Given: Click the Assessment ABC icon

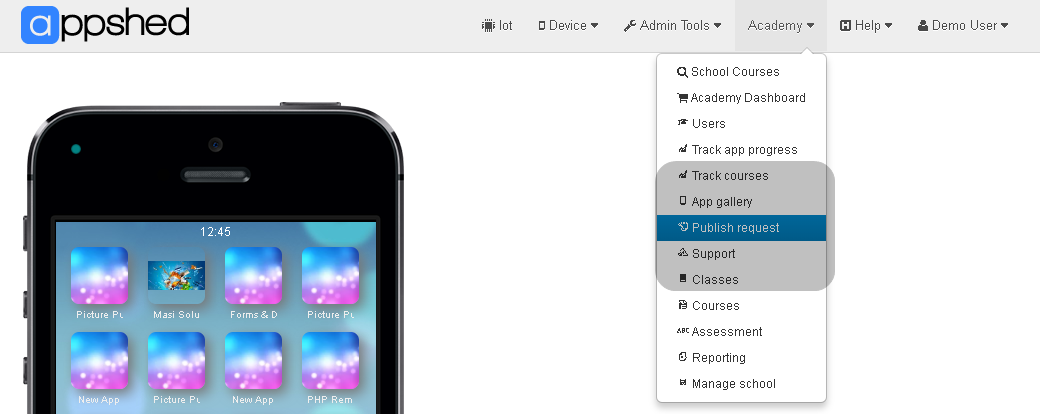Looking at the screenshot, I should tap(682, 330).
